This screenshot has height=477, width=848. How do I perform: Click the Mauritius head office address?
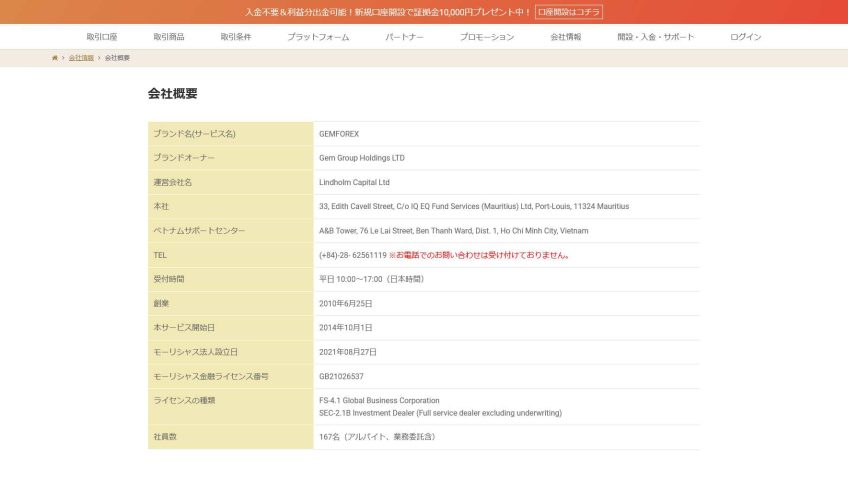[474, 206]
